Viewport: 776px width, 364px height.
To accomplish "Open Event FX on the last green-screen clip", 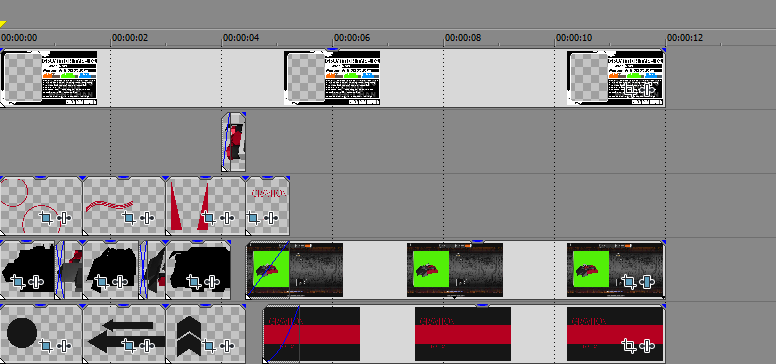I will click(646, 282).
